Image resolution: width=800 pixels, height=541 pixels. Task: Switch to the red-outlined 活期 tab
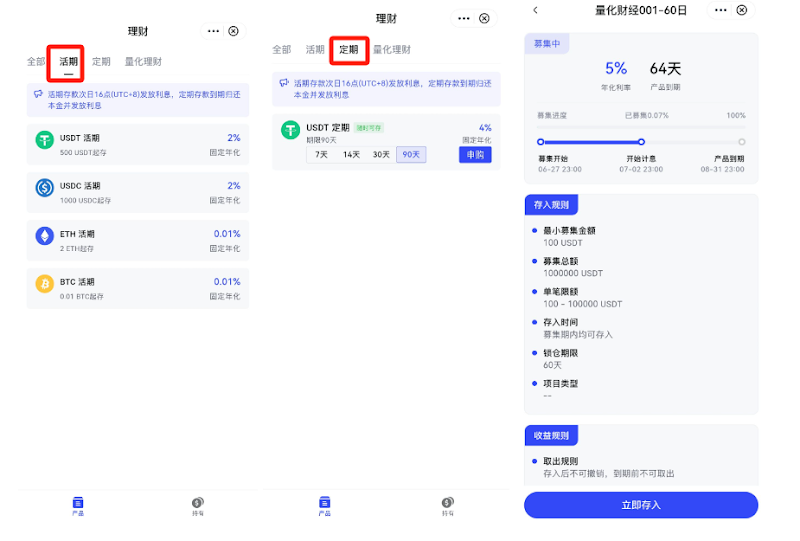click(x=68, y=62)
